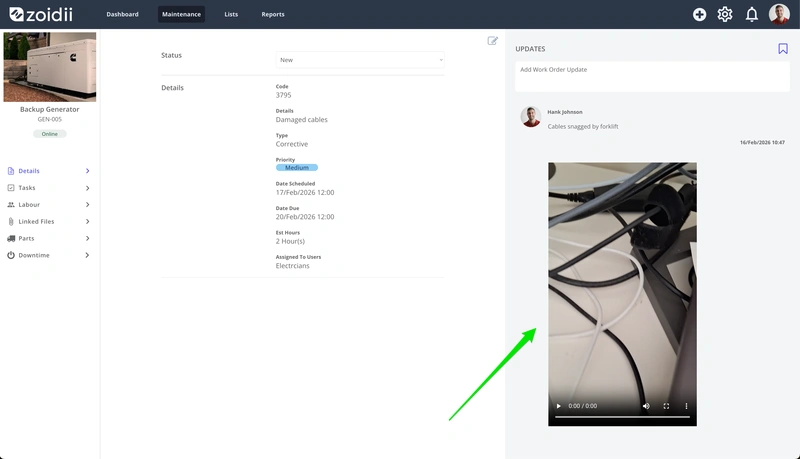Expand the Tasks section chevron
The width and height of the screenshot is (800, 459).
tap(88, 188)
